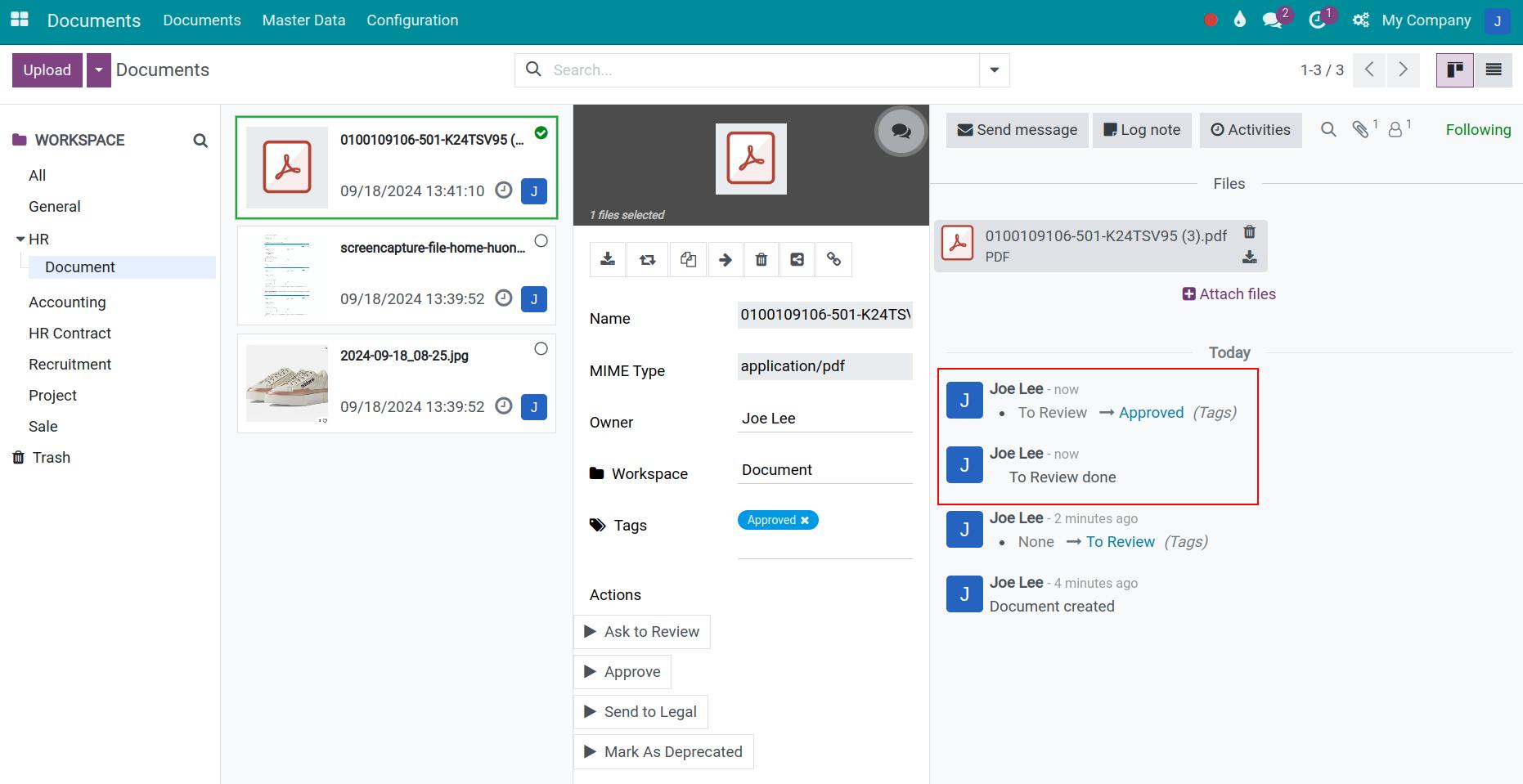This screenshot has height=784, width=1523.
Task: Click the link icon in document toolbar
Action: [x=833, y=260]
